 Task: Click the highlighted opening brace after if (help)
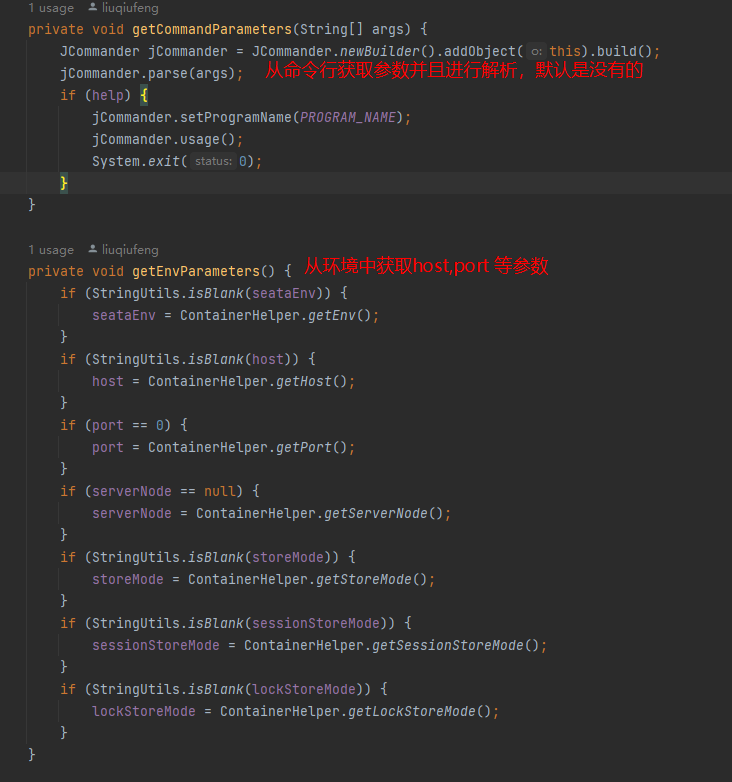pyautogui.click(x=144, y=95)
